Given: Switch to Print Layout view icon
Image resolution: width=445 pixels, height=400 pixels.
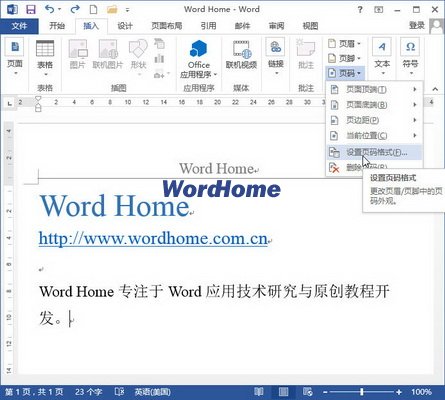Looking at the screenshot, I should [x=284, y=392].
